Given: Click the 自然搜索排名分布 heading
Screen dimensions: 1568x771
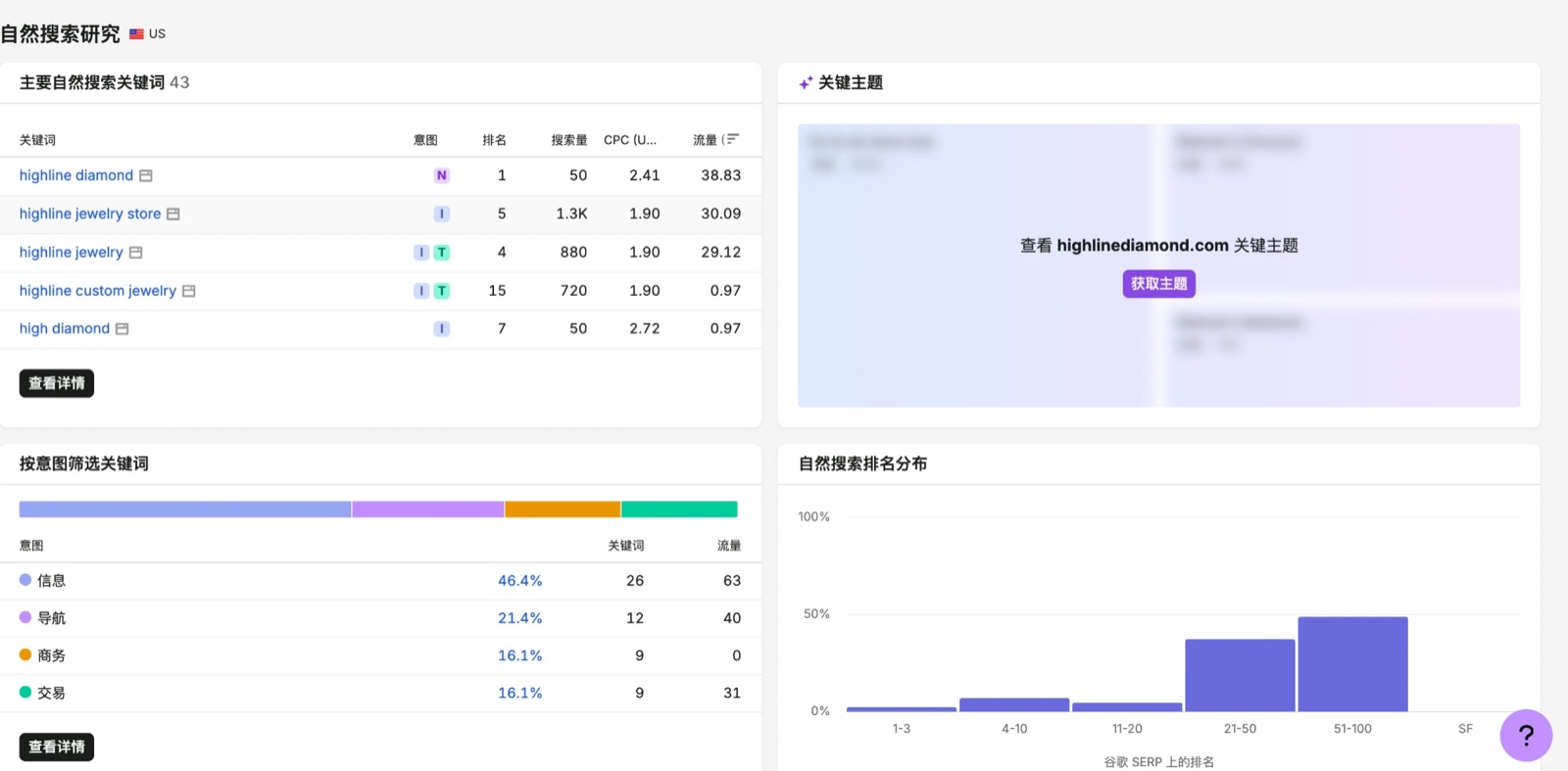Looking at the screenshot, I should pos(862,463).
